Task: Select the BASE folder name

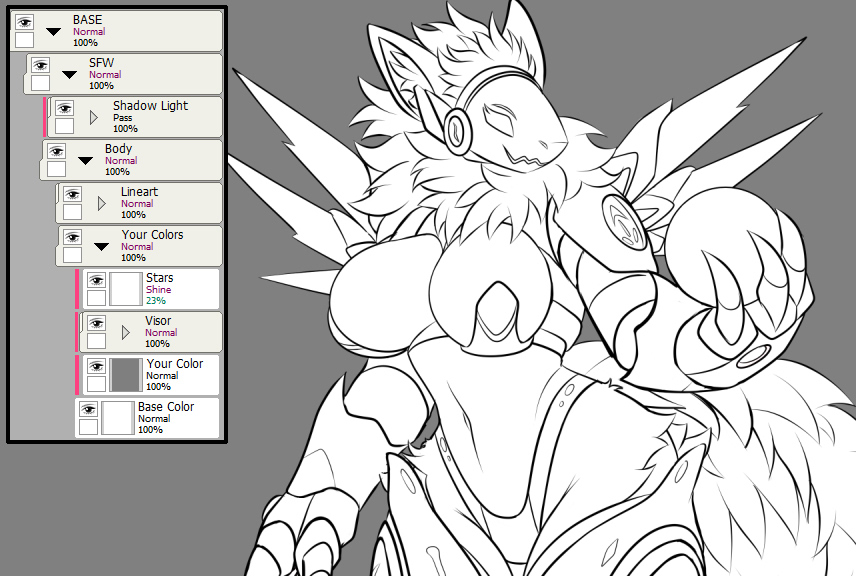Action: pos(87,20)
